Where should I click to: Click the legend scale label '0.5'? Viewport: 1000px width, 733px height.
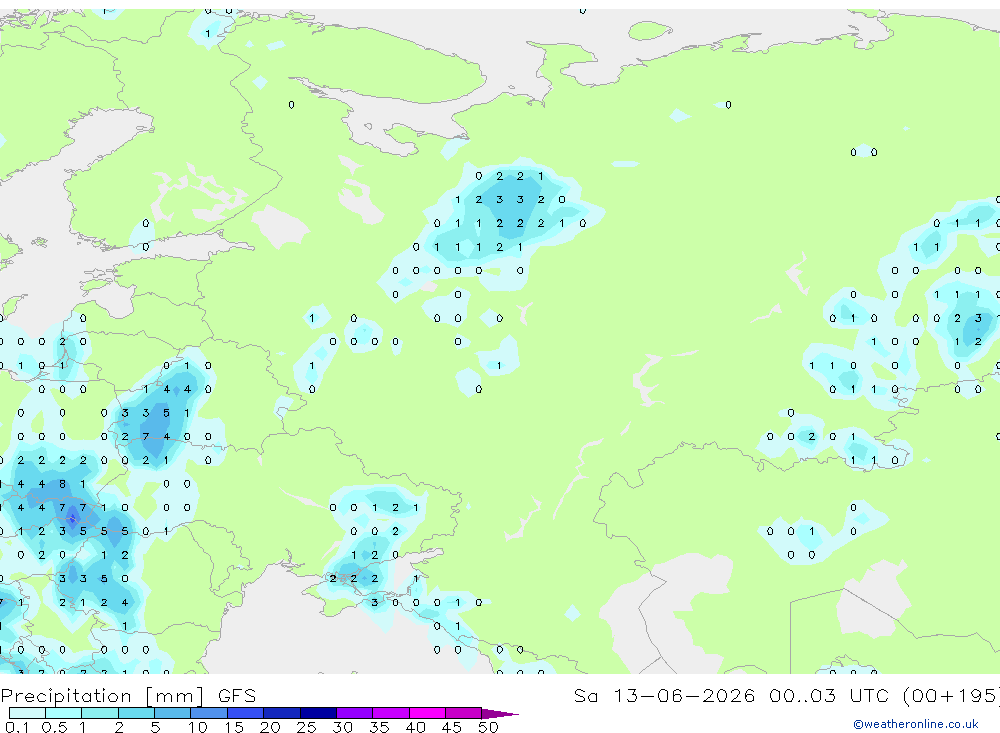click(54, 727)
